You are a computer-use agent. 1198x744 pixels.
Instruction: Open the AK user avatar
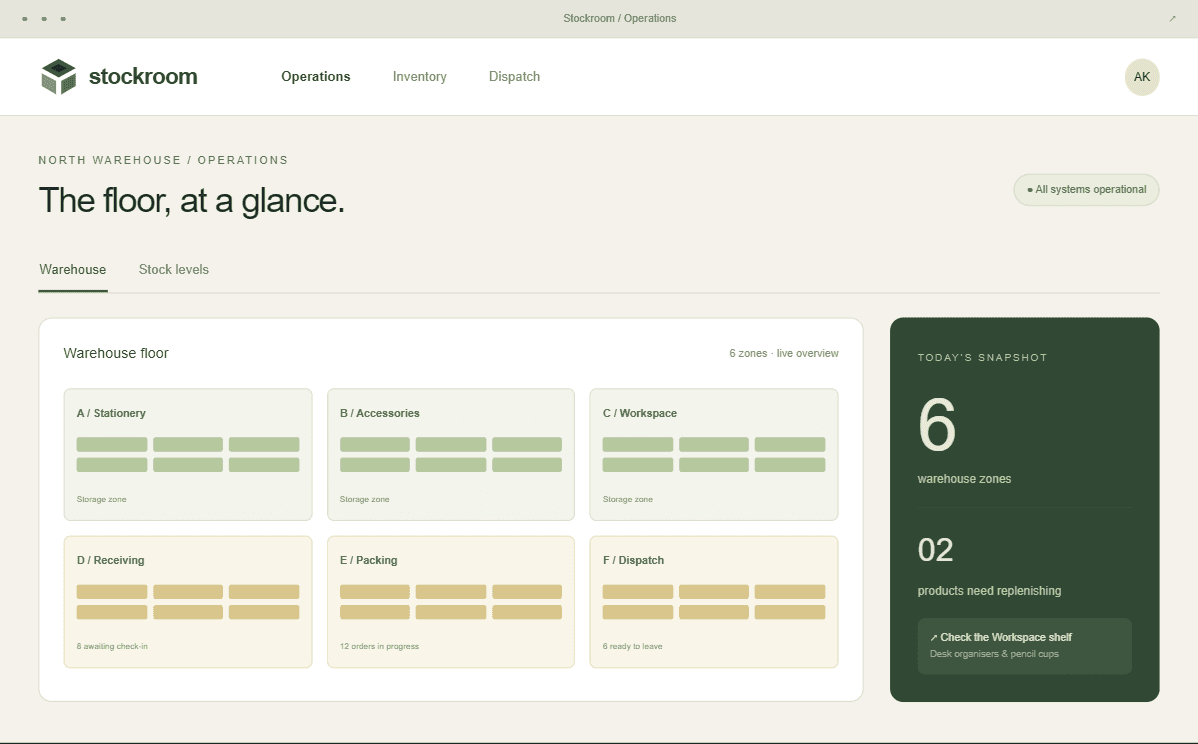coord(1141,76)
